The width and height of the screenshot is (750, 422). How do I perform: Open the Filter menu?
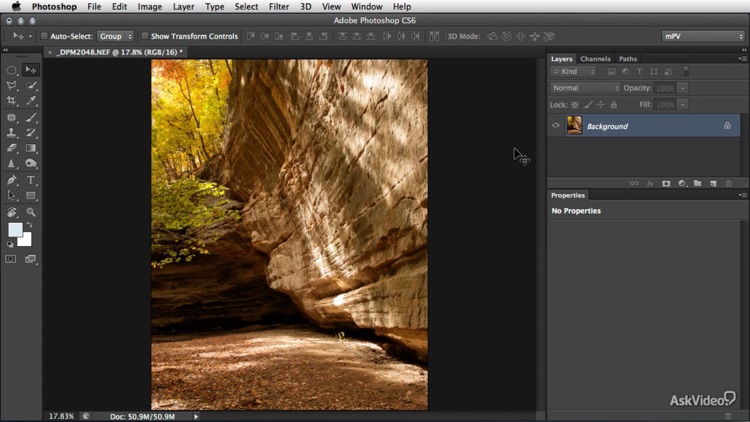[x=279, y=7]
